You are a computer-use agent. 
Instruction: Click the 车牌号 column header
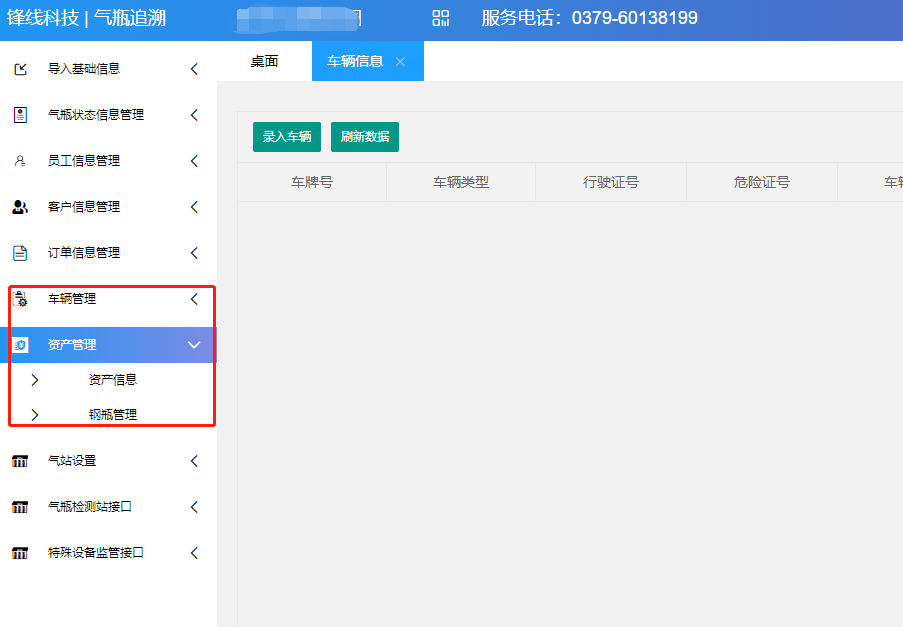[x=312, y=182]
